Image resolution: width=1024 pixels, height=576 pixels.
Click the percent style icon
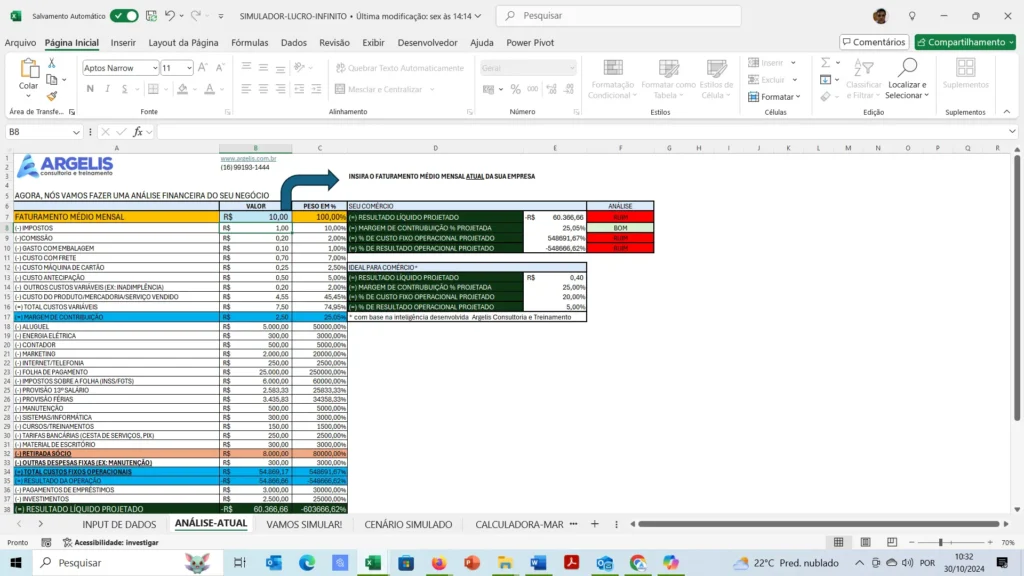click(x=515, y=89)
